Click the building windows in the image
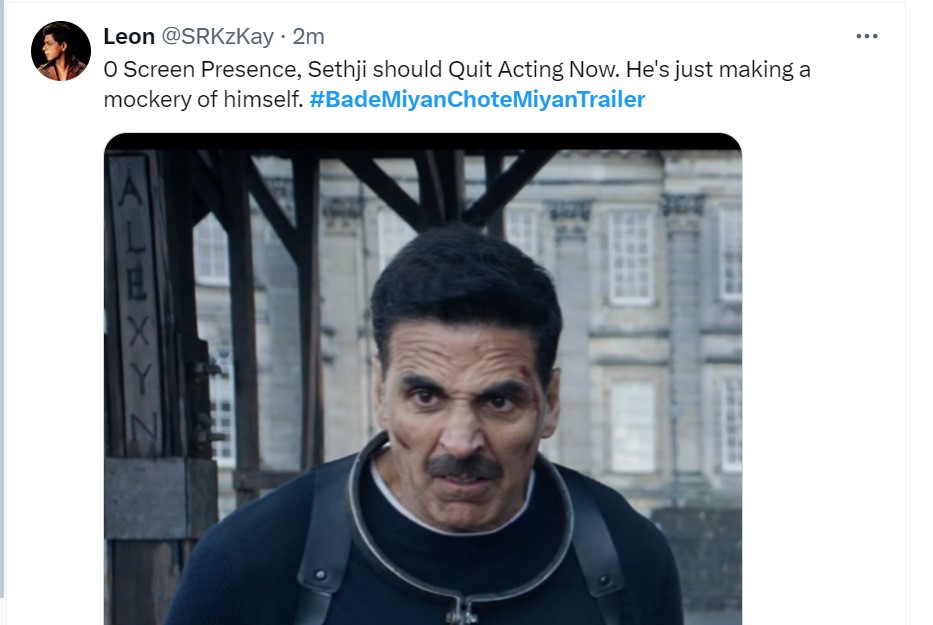The width and height of the screenshot is (933, 625). pos(631,255)
